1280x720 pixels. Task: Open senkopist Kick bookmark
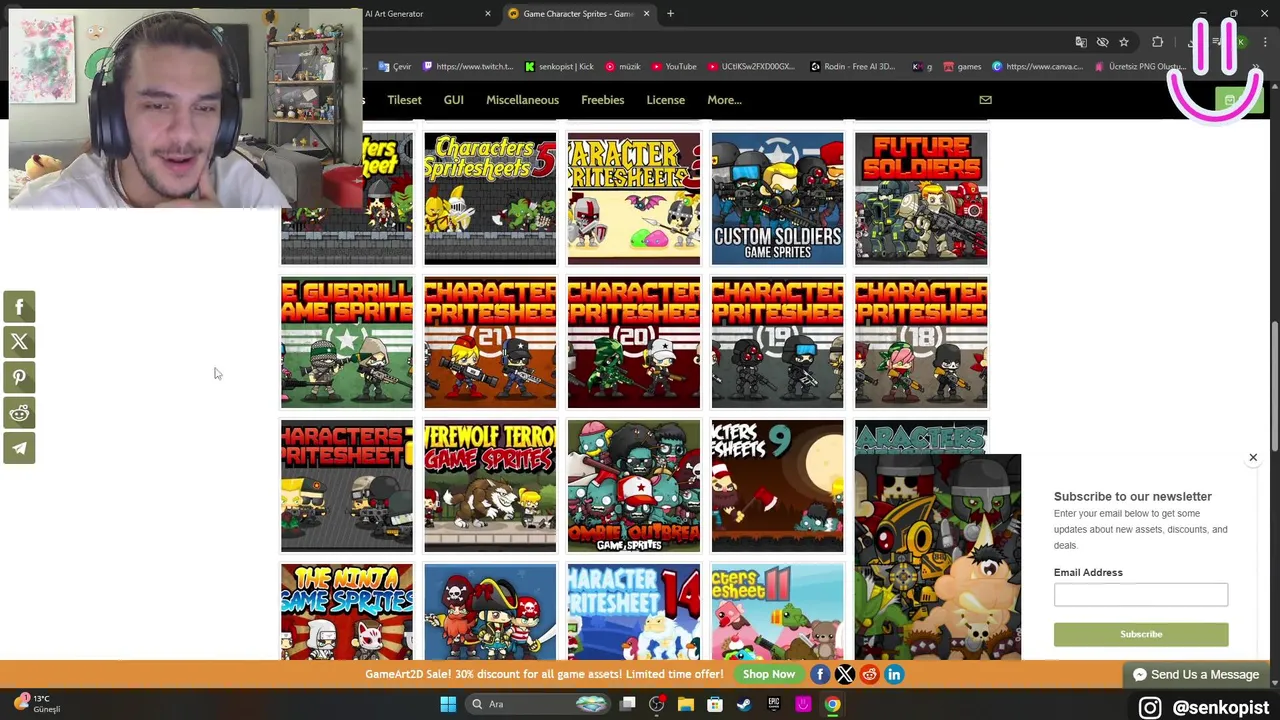559,67
